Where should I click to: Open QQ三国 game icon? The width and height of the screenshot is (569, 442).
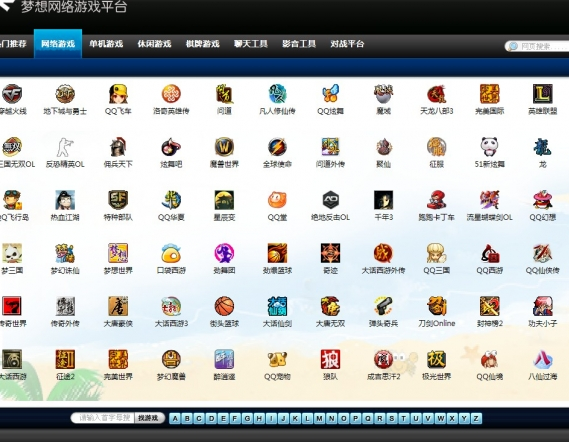coord(437,253)
